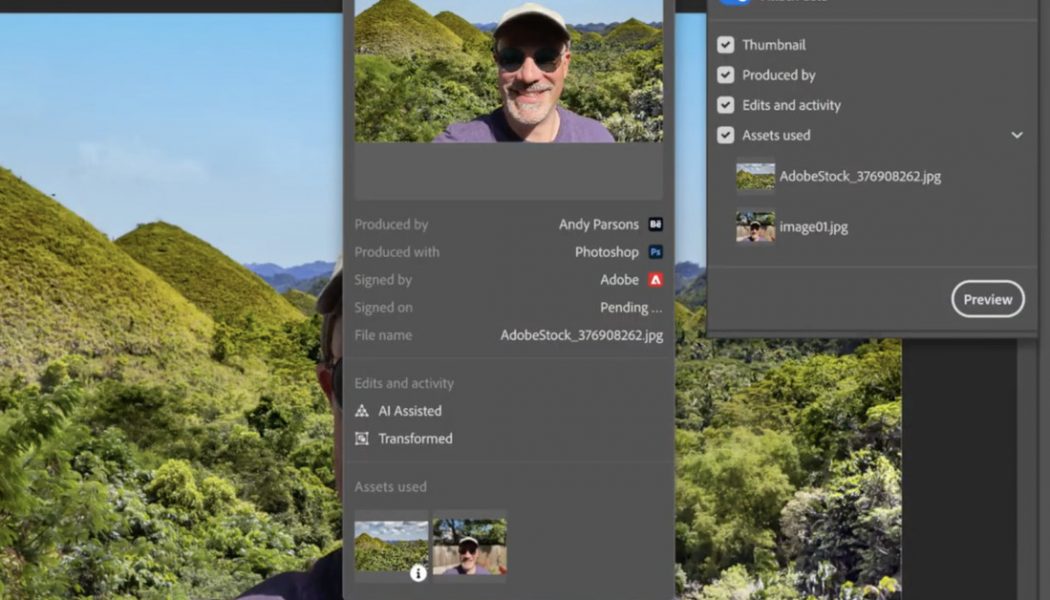Uncheck the Thumbnail checkbox

(725, 45)
